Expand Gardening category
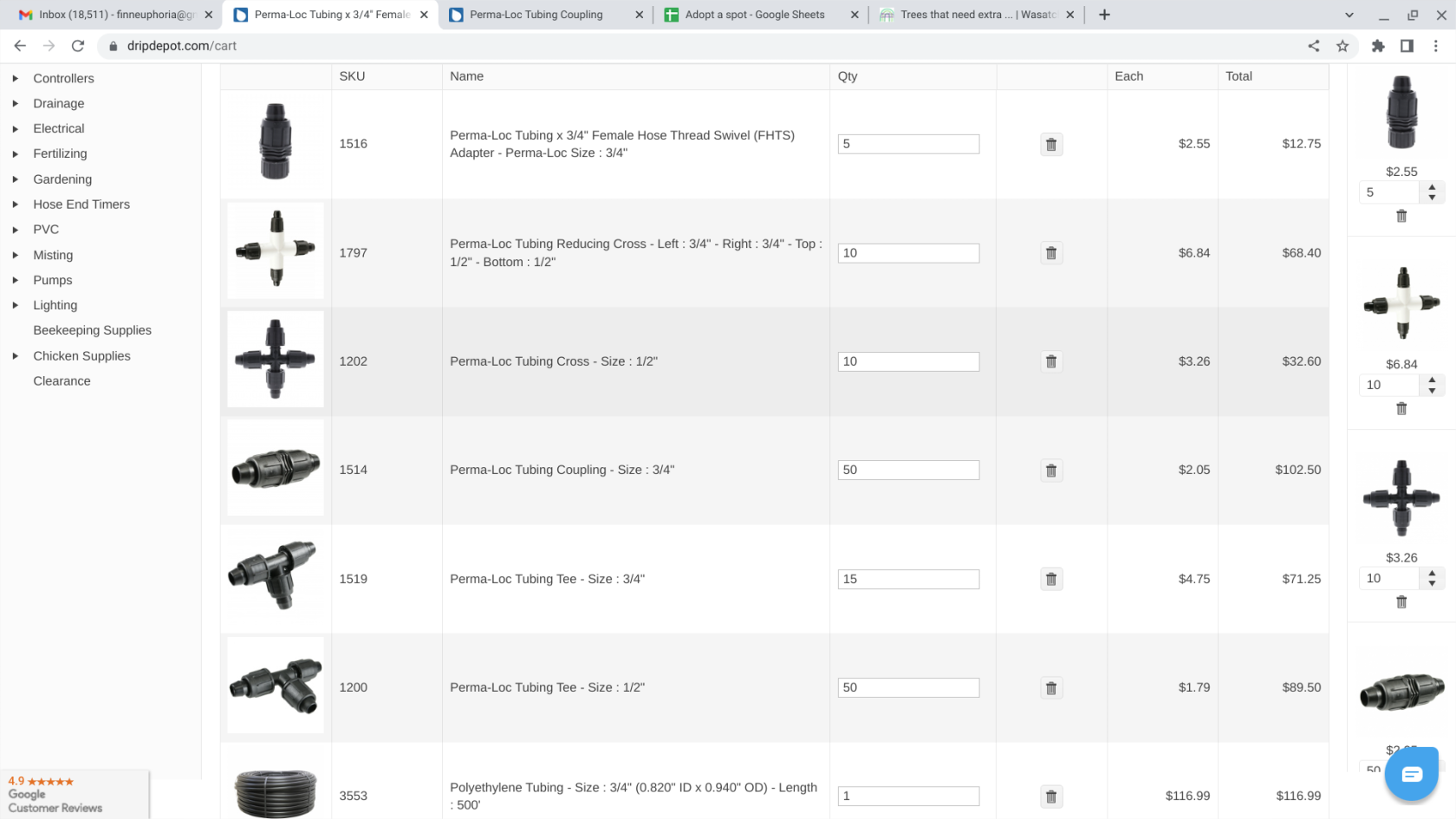Screen dimensions: 1456x819 [x=15, y=179]
